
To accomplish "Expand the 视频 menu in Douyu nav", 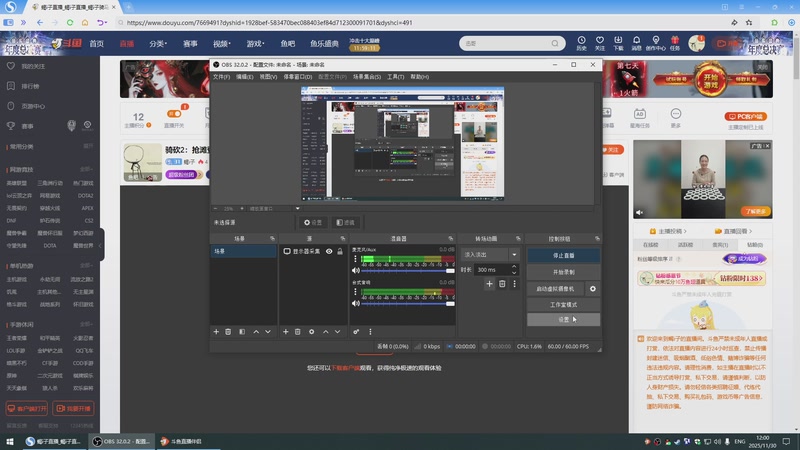I will point(222,44).
